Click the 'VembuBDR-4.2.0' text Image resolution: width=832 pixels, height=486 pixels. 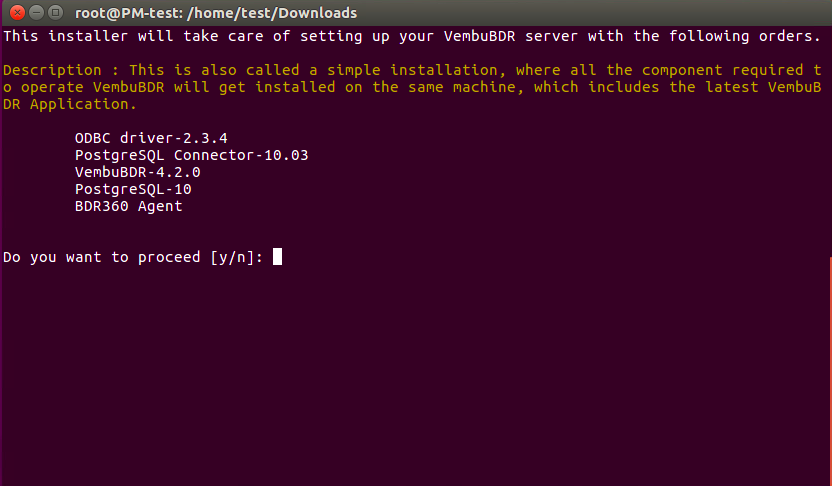(138, 172)
